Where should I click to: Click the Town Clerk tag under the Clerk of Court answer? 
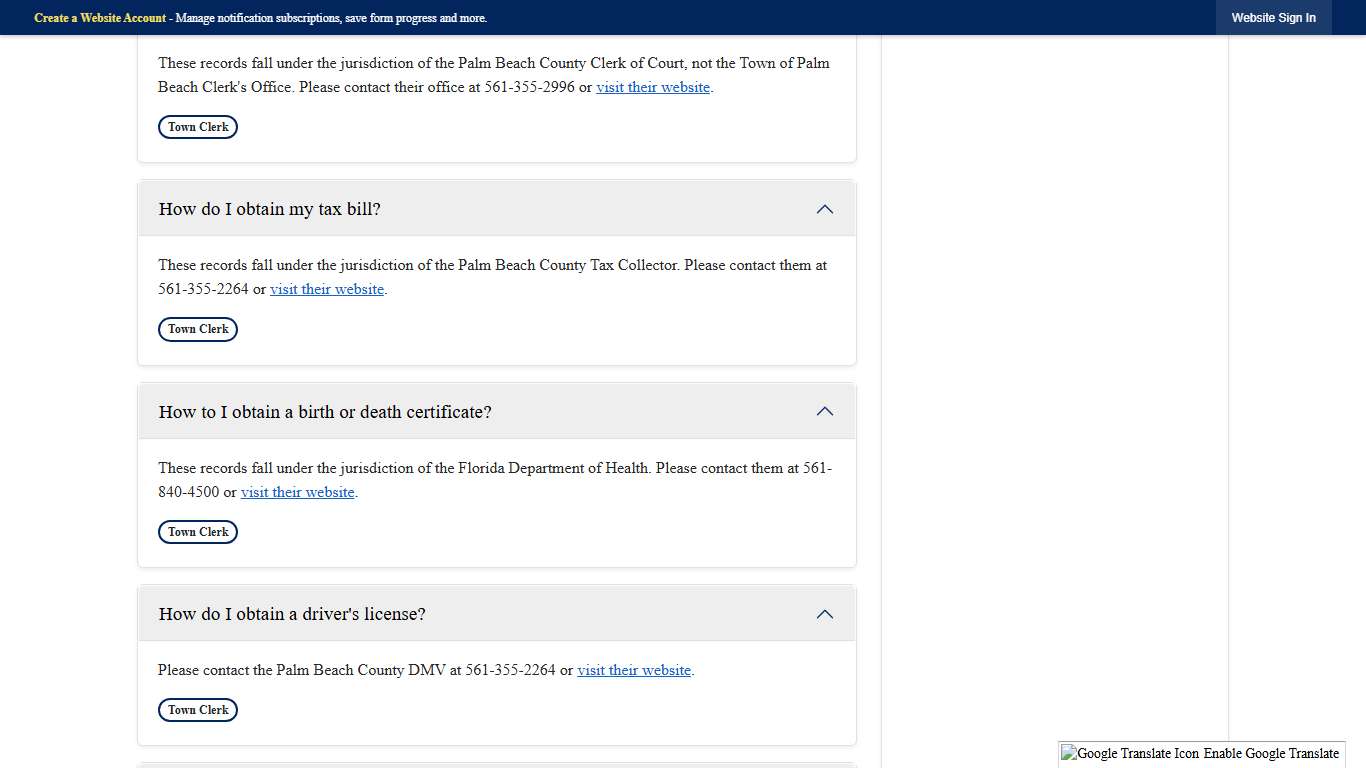(x=197, y=127)
